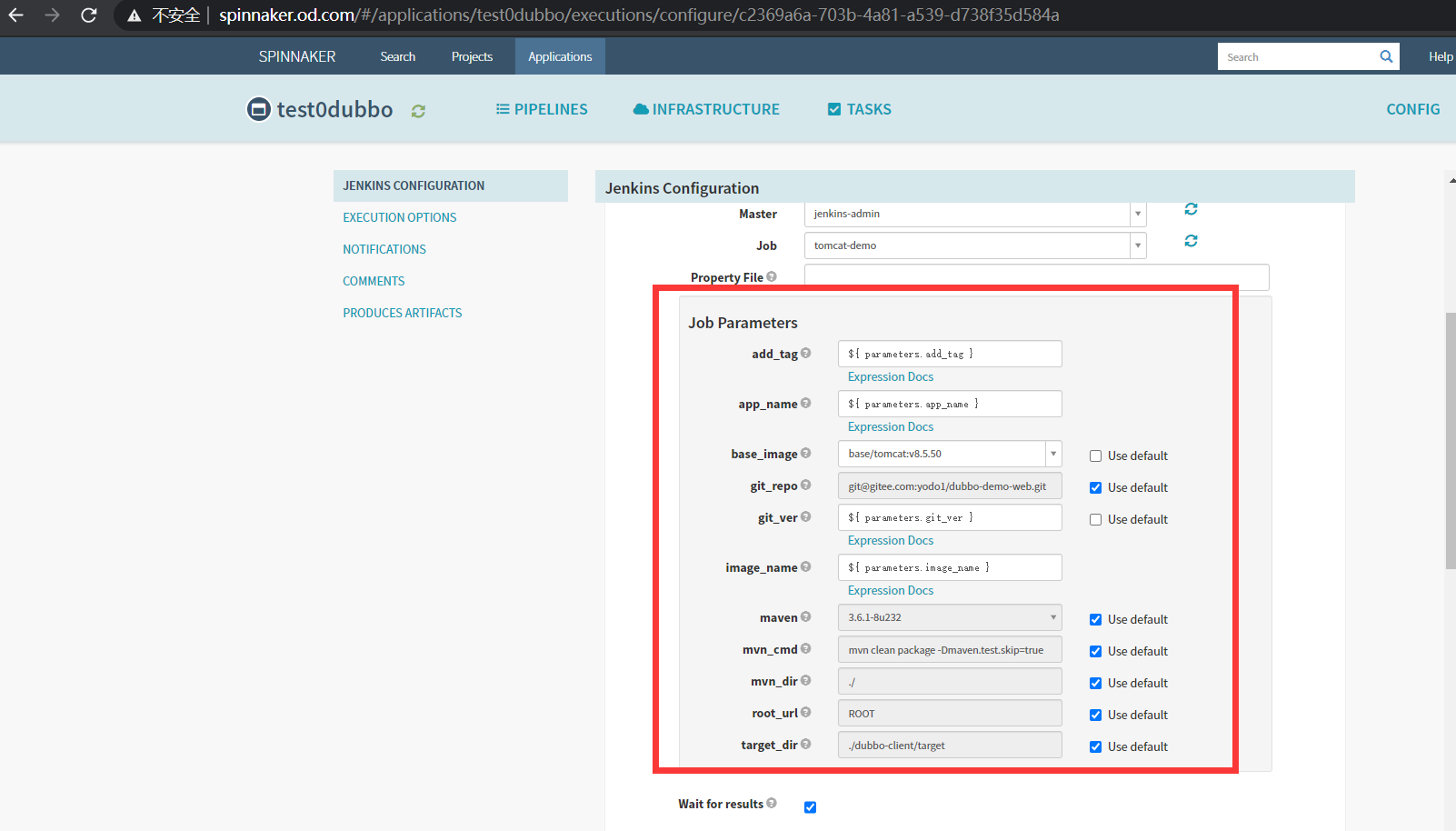Click the help icon beside Wait for results
The height and width of the screenshot is (831, 1456).
[772, 803]
